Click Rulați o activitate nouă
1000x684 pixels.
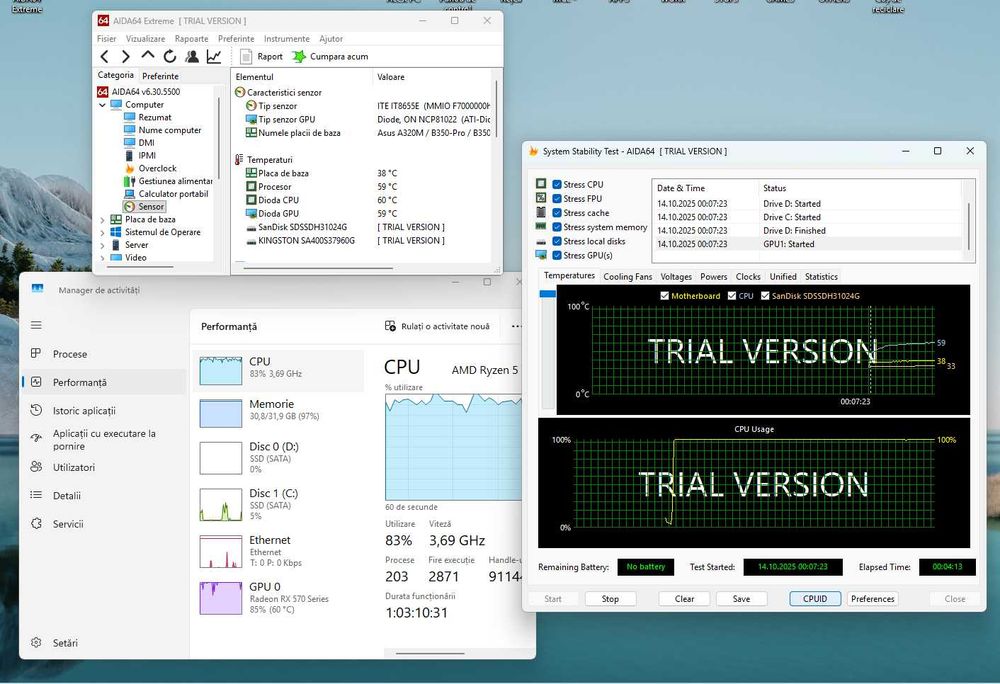(x=438, y=326)
